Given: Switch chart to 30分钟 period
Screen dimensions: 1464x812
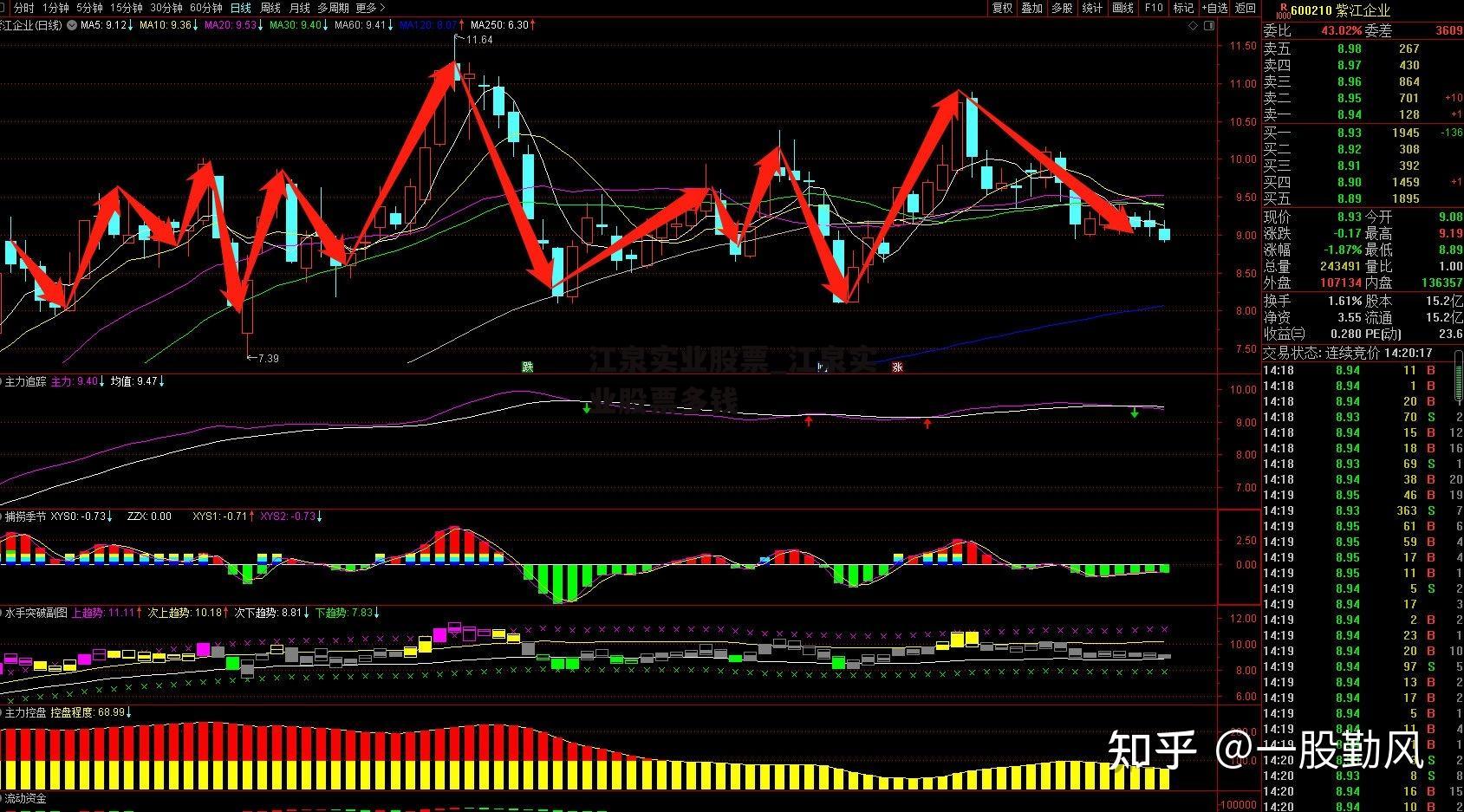Looking at the screenshot, I should coord(166,8).
